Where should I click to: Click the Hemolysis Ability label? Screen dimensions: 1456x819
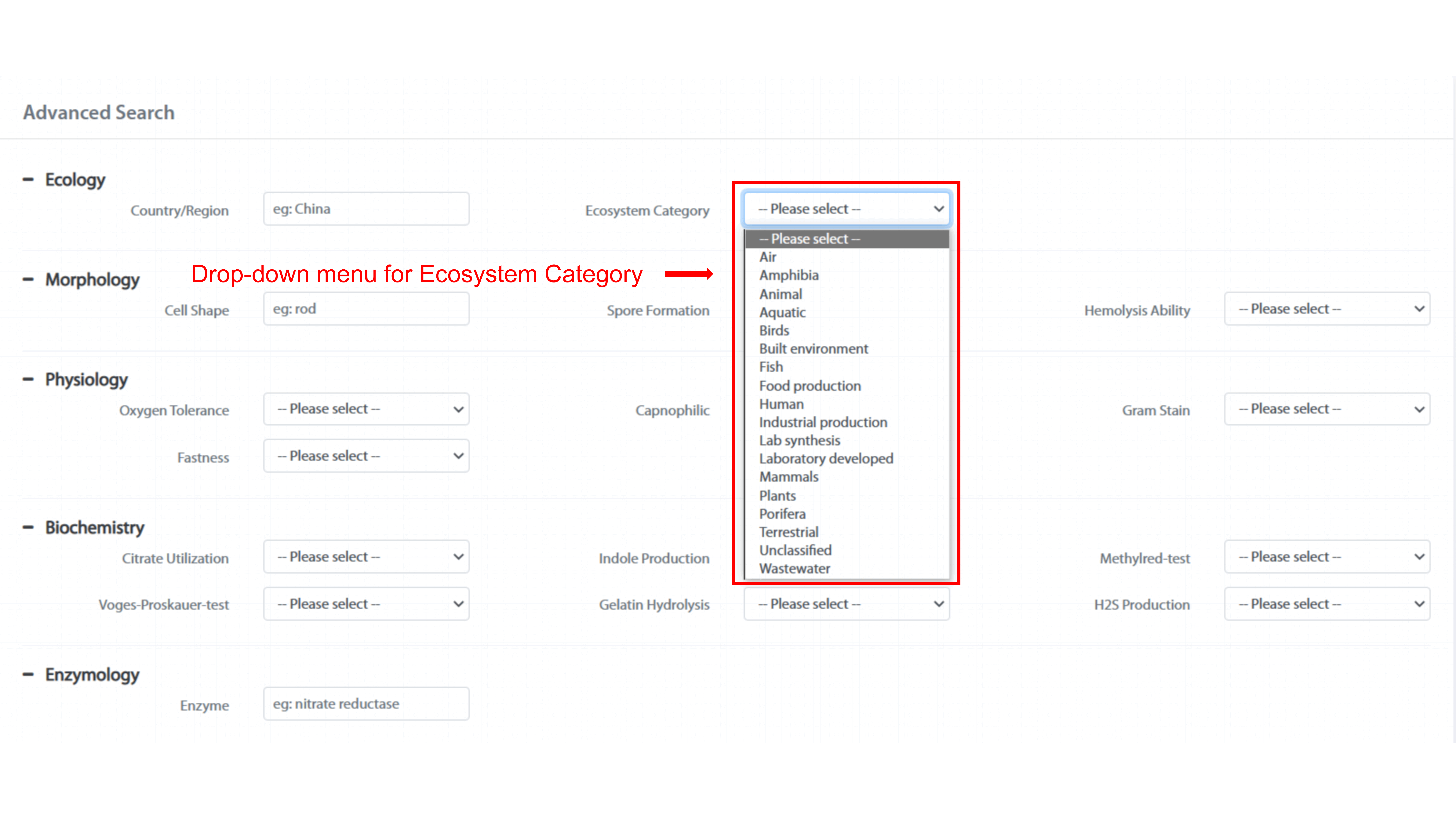1137,311
